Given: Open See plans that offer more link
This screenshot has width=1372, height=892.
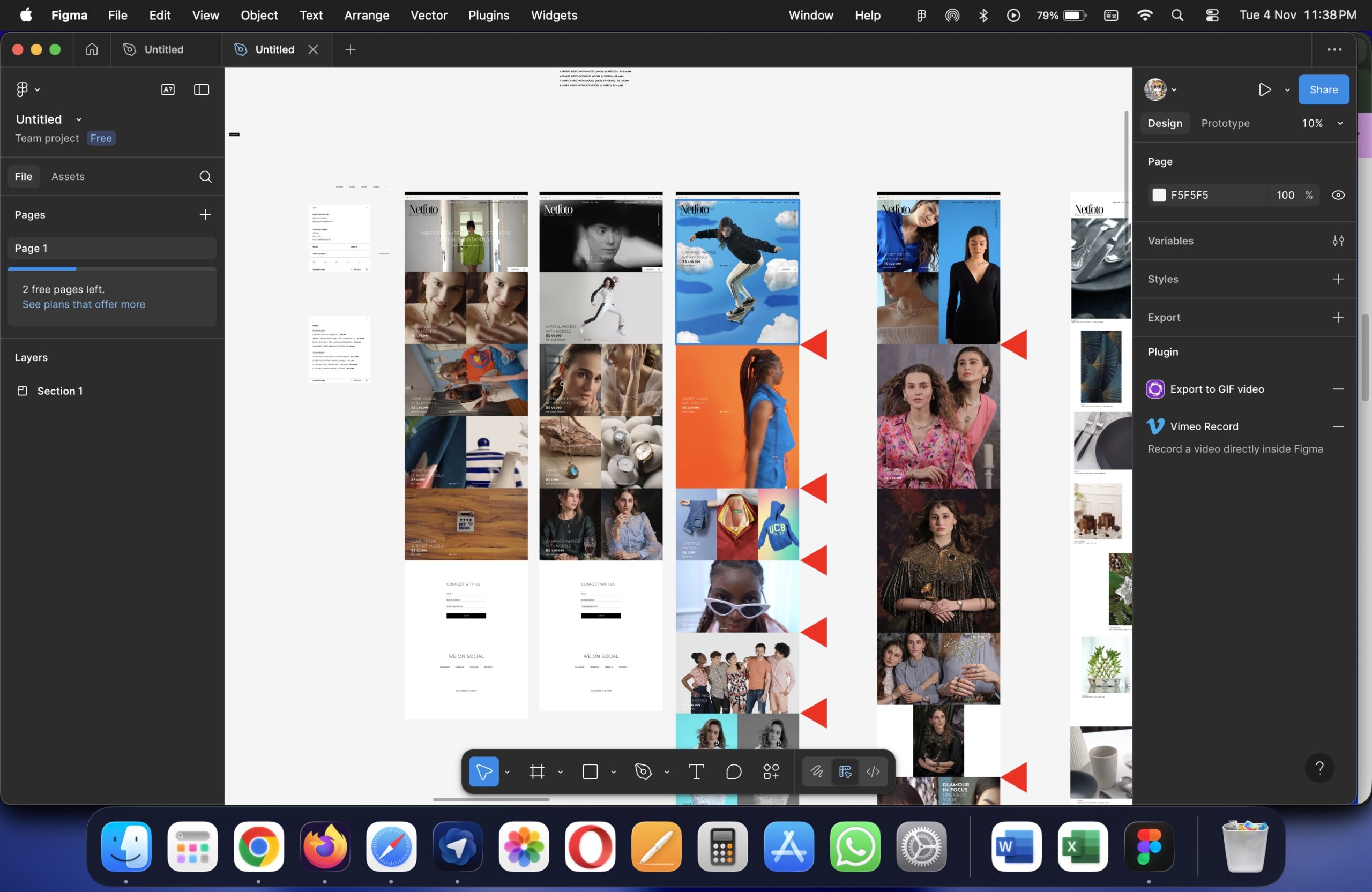Looking at the screenshot, I should tap(84, 304).
